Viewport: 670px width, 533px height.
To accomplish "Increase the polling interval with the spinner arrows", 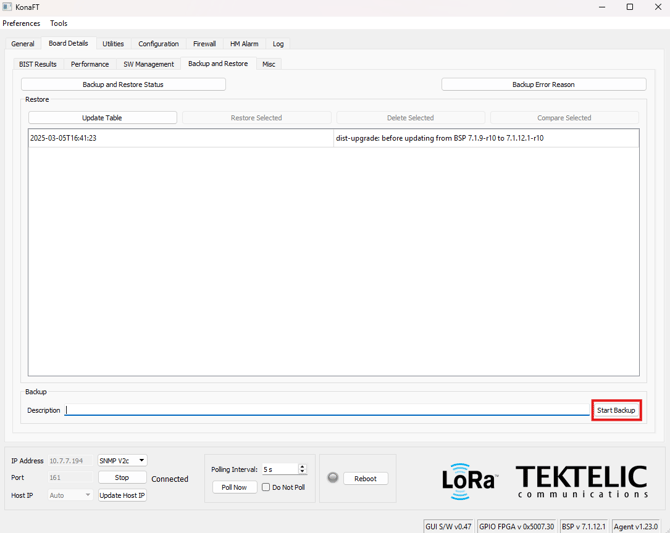I will [x=302, y=466].
